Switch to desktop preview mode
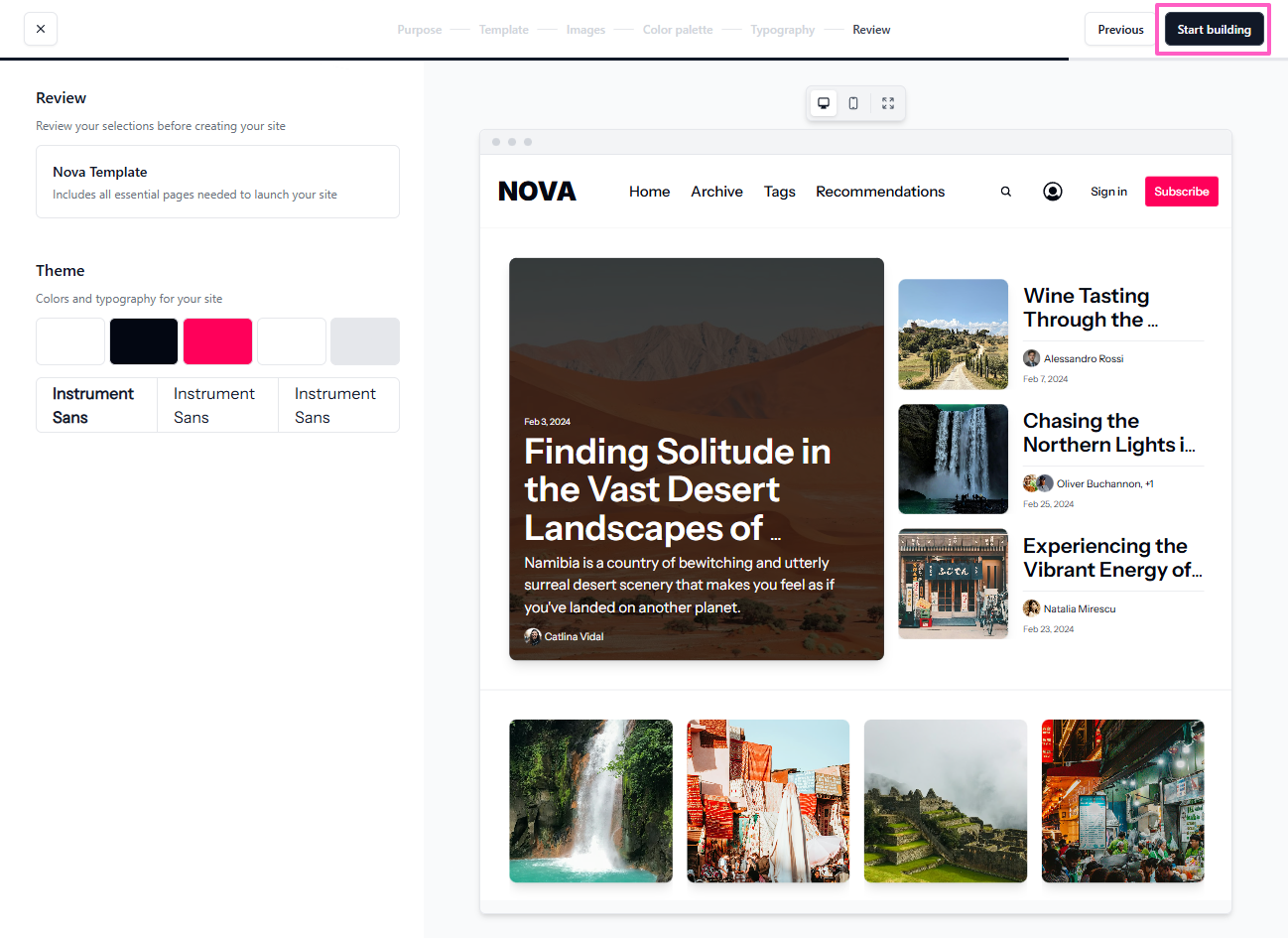The height and width of the screenshot is (938, 1288). coord(824,103)
